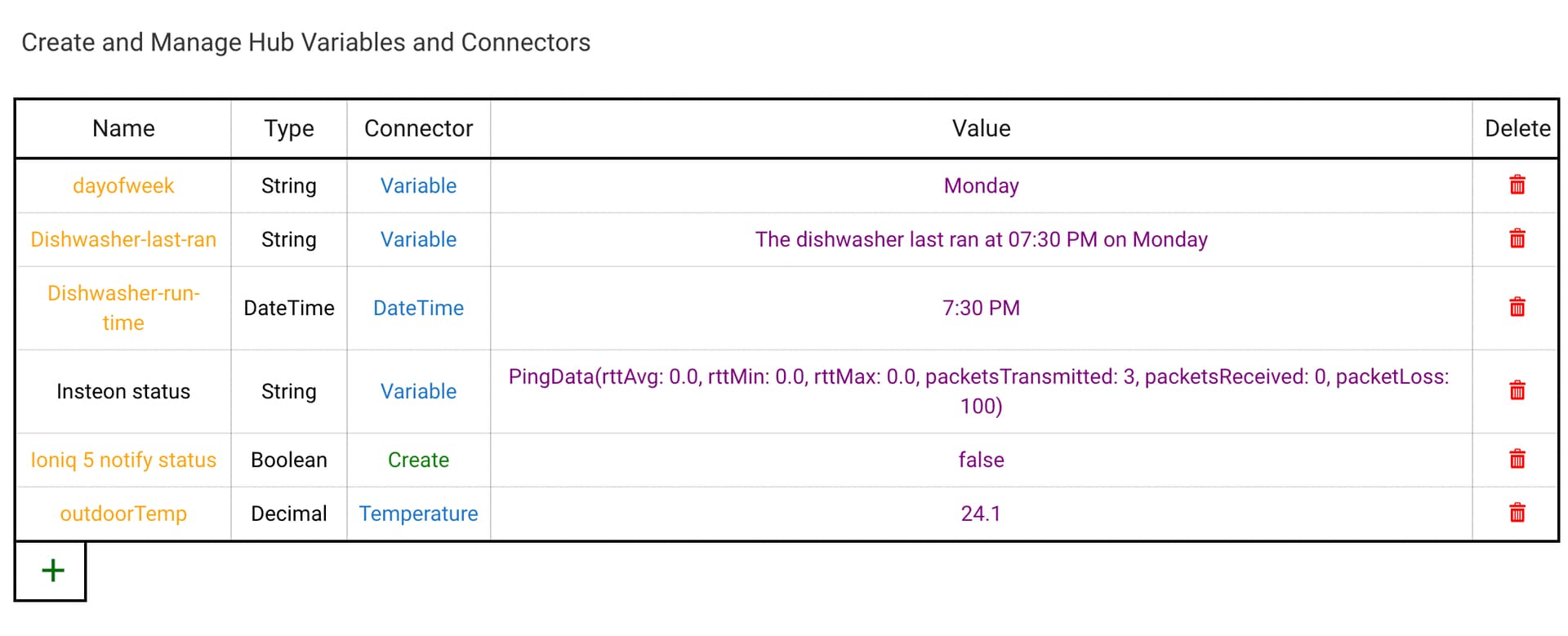Remove the Dishwasher-run-time variable

pos(1517,308)
